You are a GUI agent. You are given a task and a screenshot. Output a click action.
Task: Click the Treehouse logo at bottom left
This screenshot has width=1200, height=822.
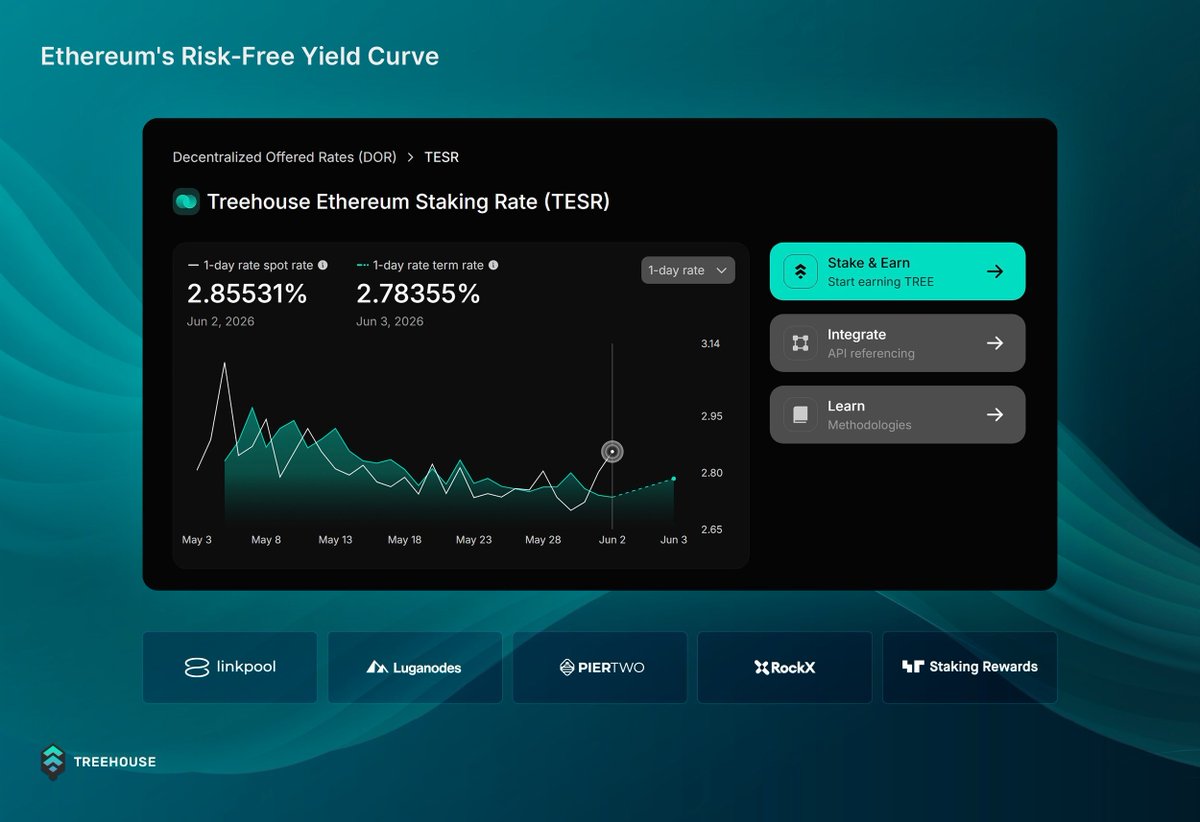point(98,762)
